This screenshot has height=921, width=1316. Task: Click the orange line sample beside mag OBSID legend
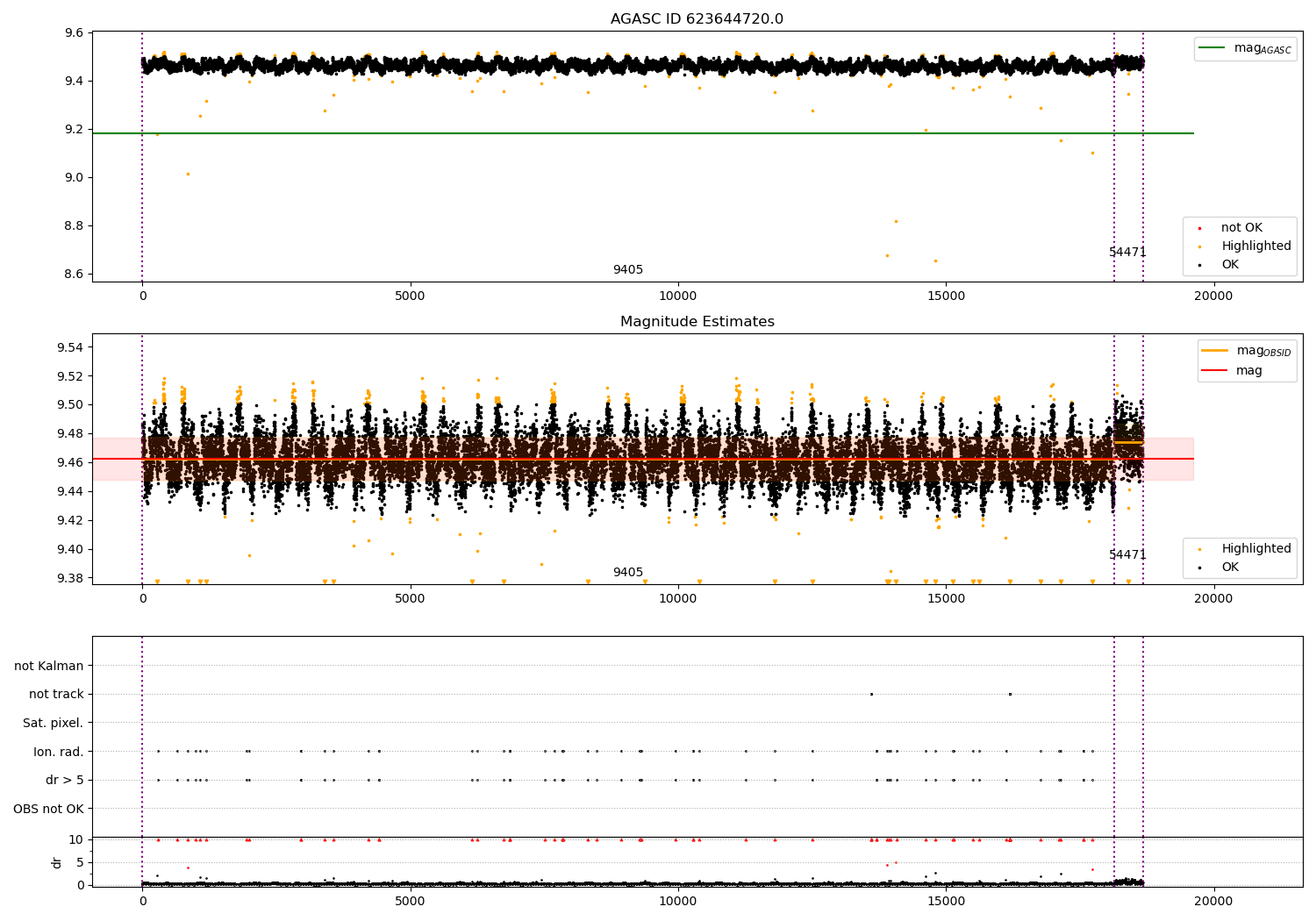tap(1214, 350)
